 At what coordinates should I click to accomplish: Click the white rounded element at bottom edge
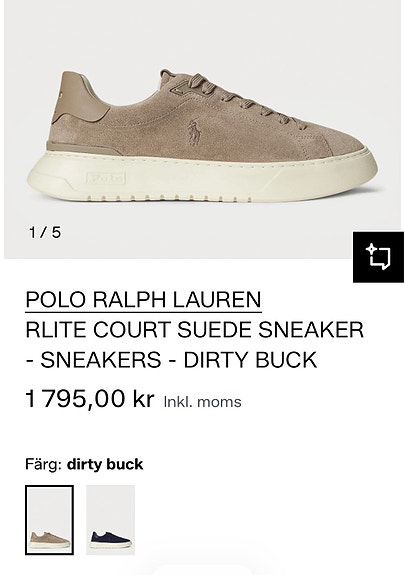pyautogui.click(x=202, y=571)
